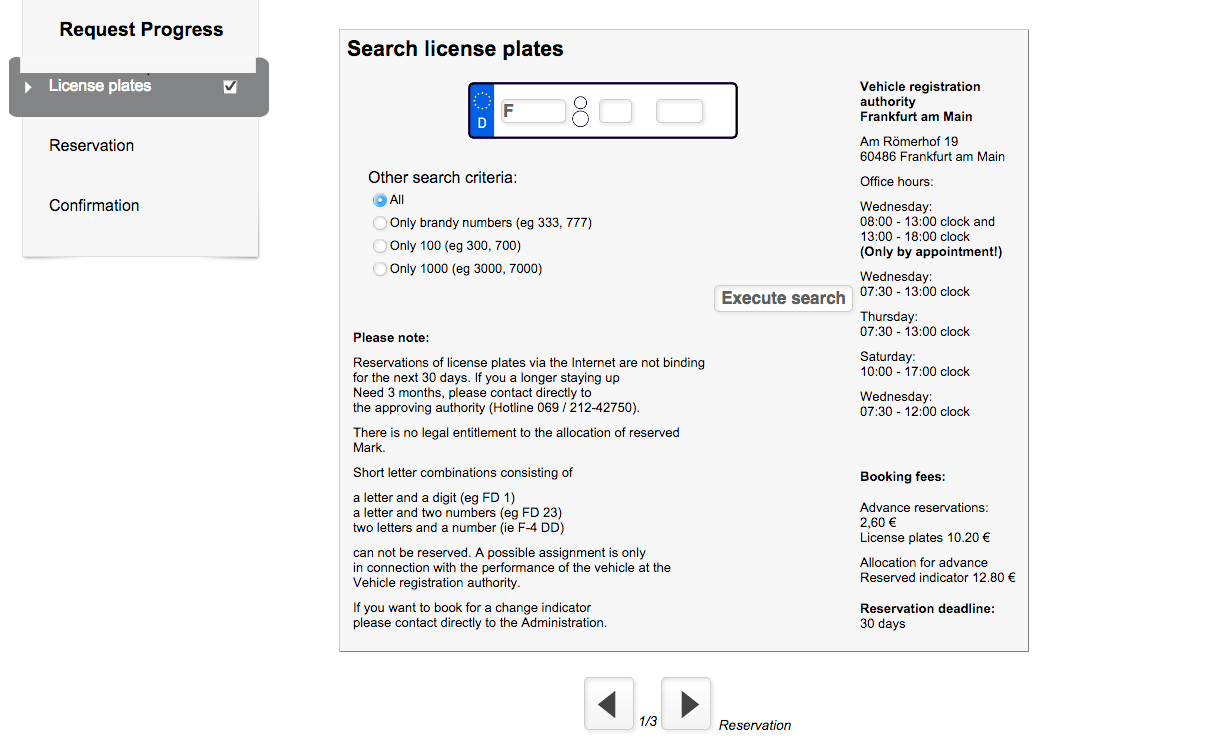Click the upper seal circle on the plate
This screenshot has height=752, width=1228.
[x=580, y=103]
